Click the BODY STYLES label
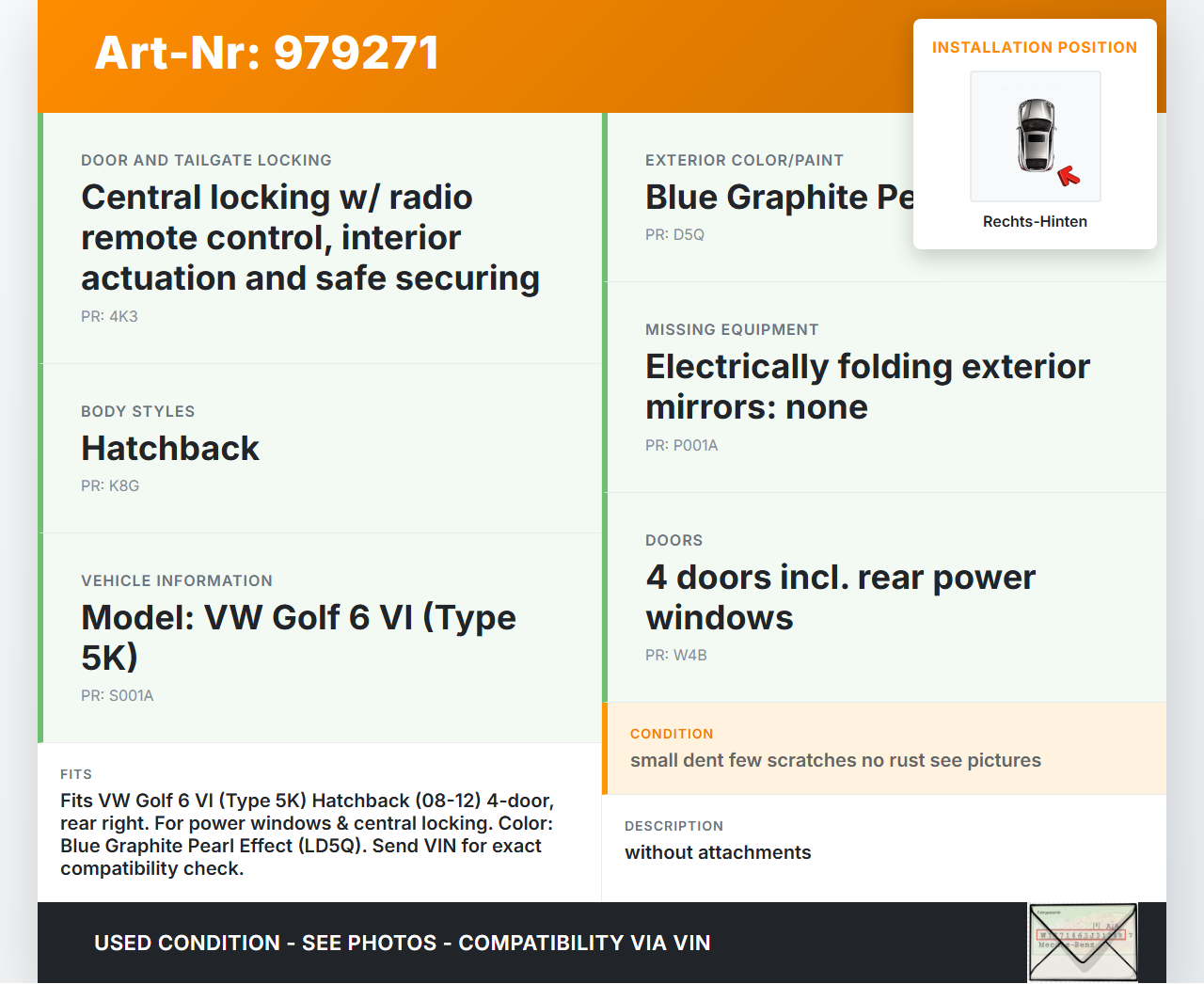Screen dimensions: 1204x984 click(x=137, y=411)
